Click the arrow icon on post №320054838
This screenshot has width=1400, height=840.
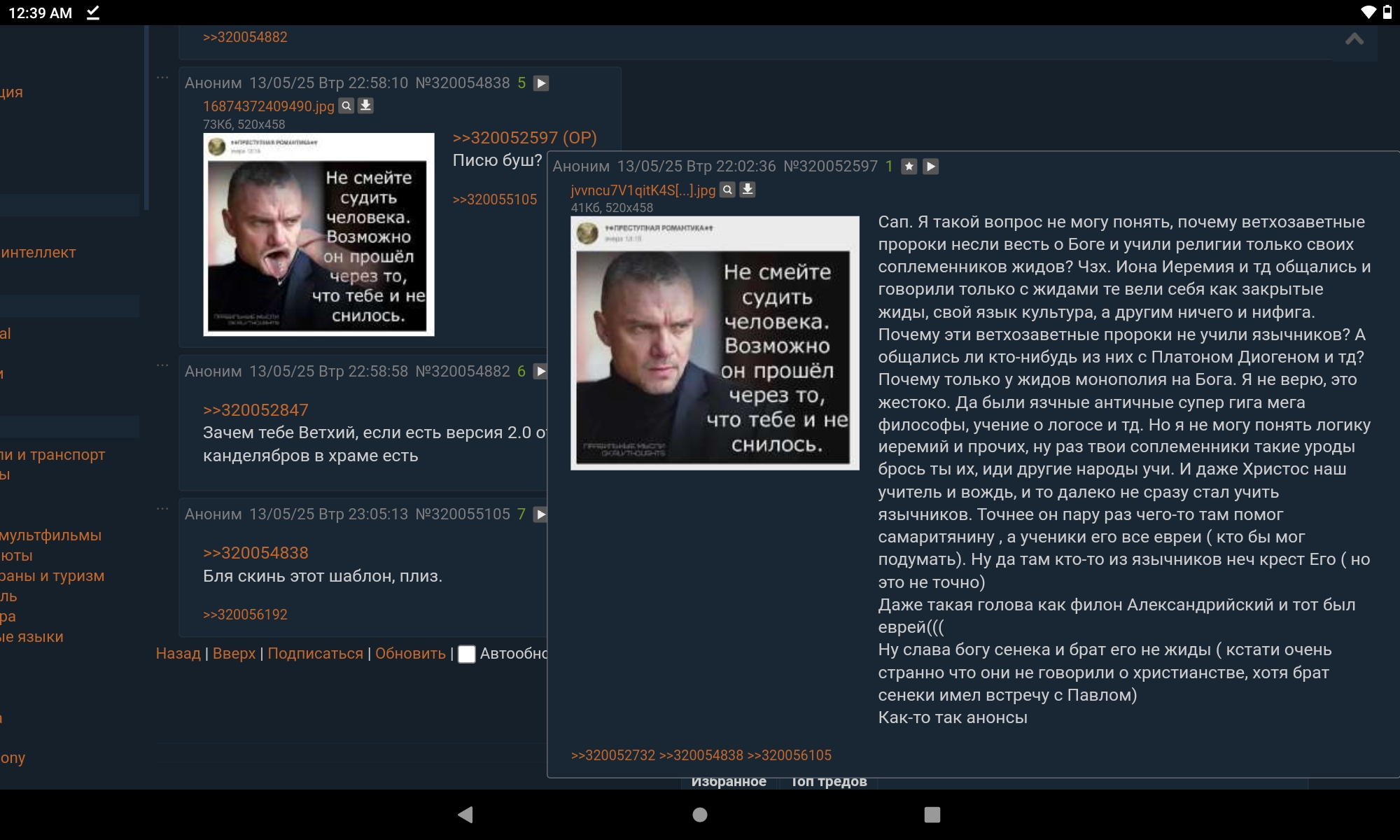pyautogui.click(x=541, y=83)
